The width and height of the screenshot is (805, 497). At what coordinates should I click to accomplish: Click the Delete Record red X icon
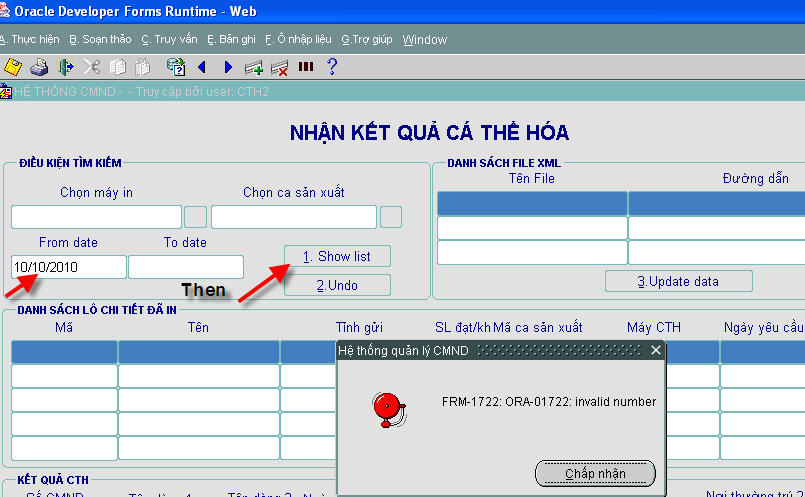280,67
